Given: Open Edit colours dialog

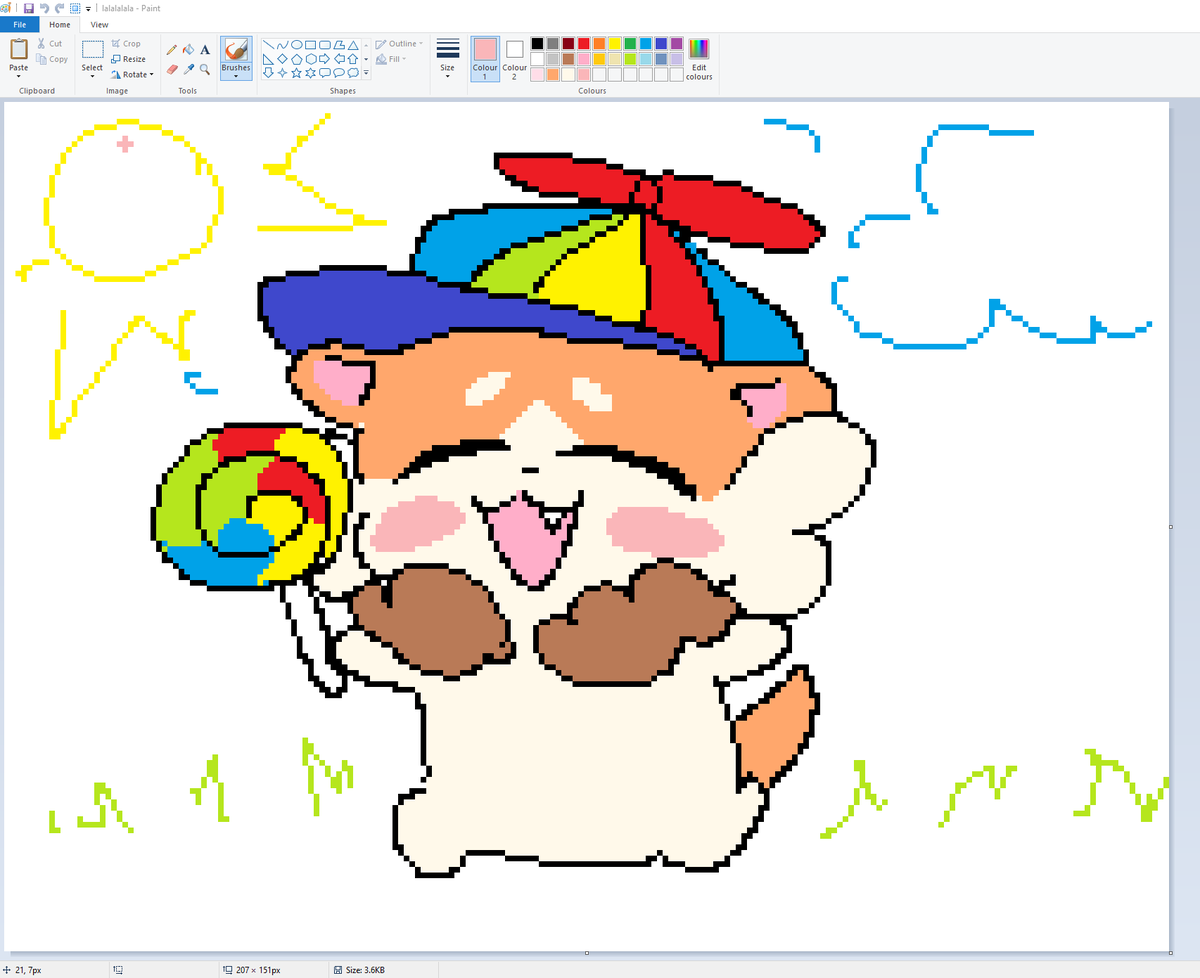Looking at the screenshot, I should [x=699, y=59].
